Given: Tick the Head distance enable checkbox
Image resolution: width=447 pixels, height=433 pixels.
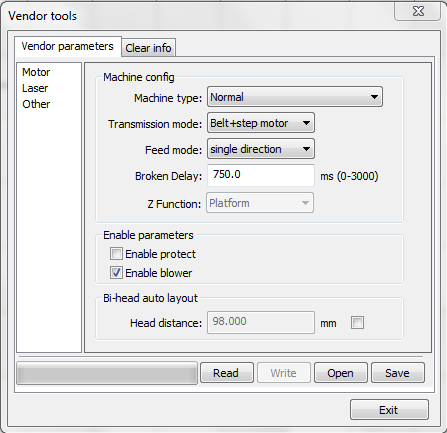Looking at the screenshot, I should pyautogui.click(x=357, y=322).
